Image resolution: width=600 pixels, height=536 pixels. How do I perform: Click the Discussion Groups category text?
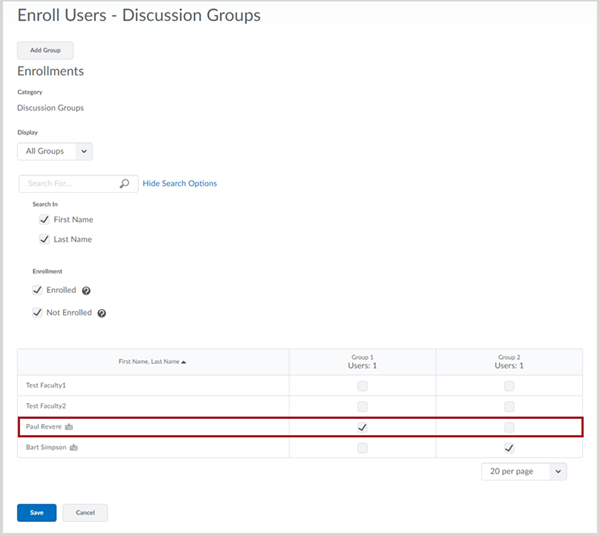pos(51,108)
